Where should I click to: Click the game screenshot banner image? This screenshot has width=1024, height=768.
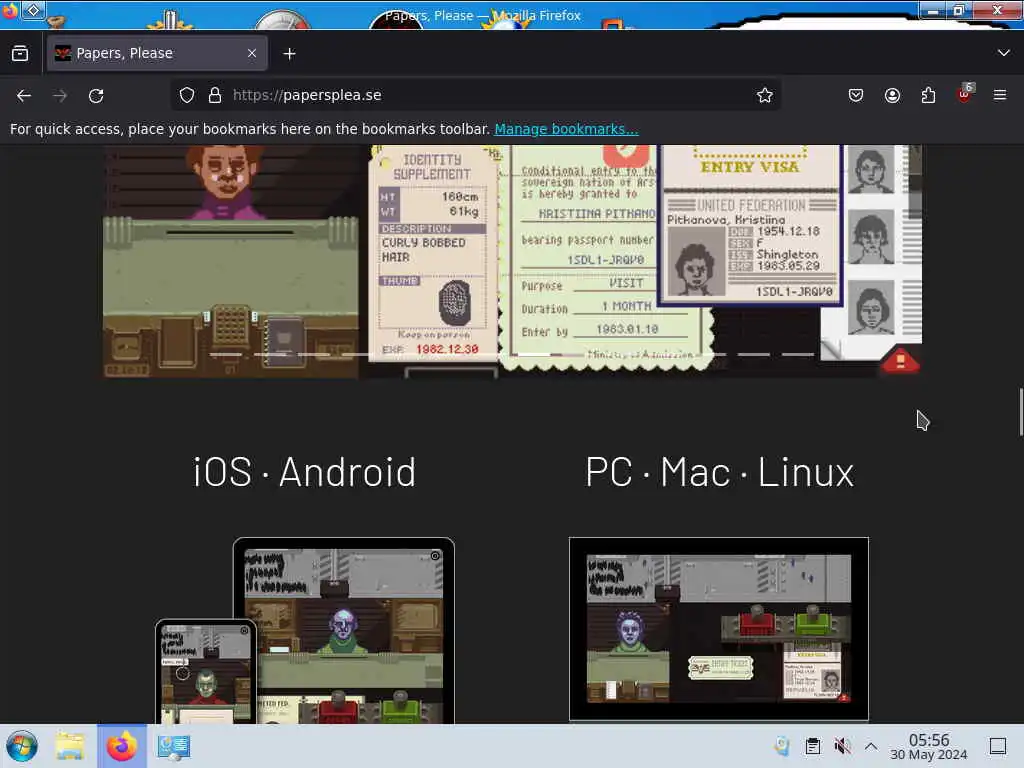[512, 261]
